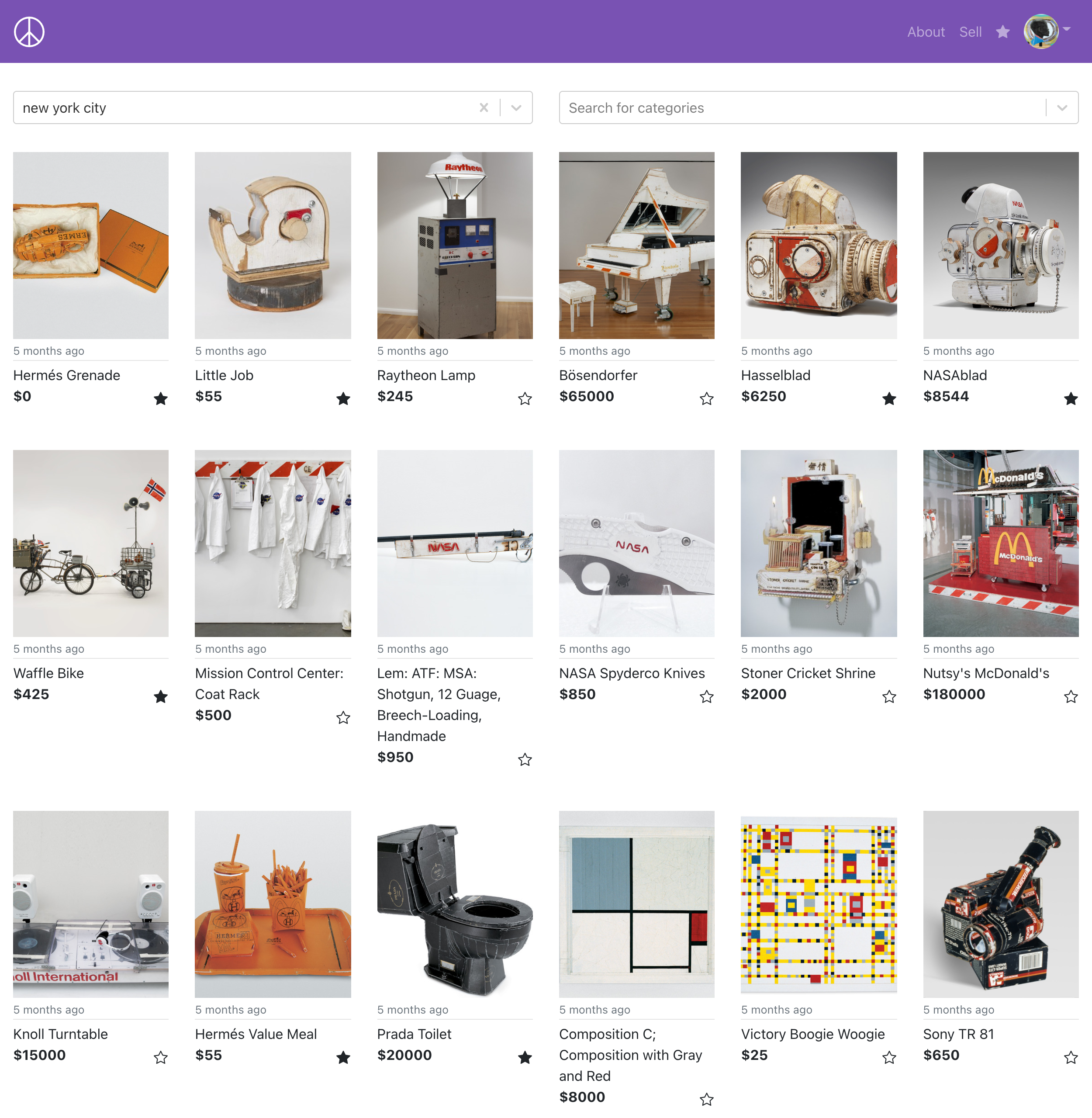This screenshot has height=1118, width=1092.
Task: Open the Waffle Bike photo
Action: point(90,543)
